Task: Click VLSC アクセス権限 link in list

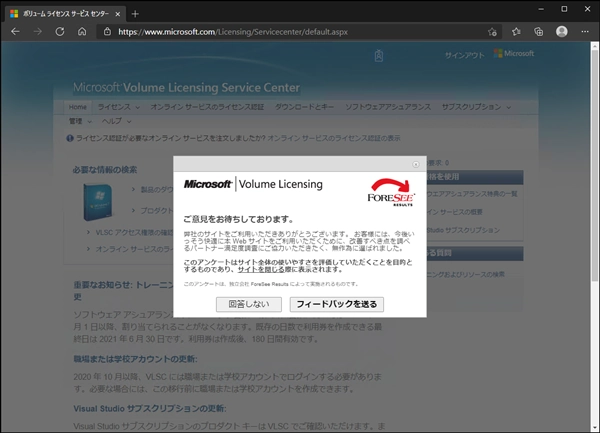Action: click(x=134, y=233)
